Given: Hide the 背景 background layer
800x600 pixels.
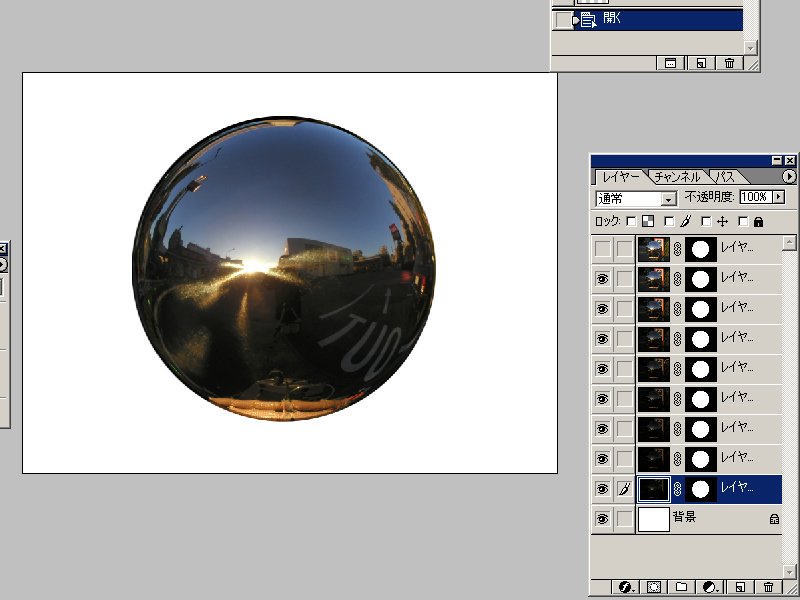Looking at the screenshot, I should 602,519.
